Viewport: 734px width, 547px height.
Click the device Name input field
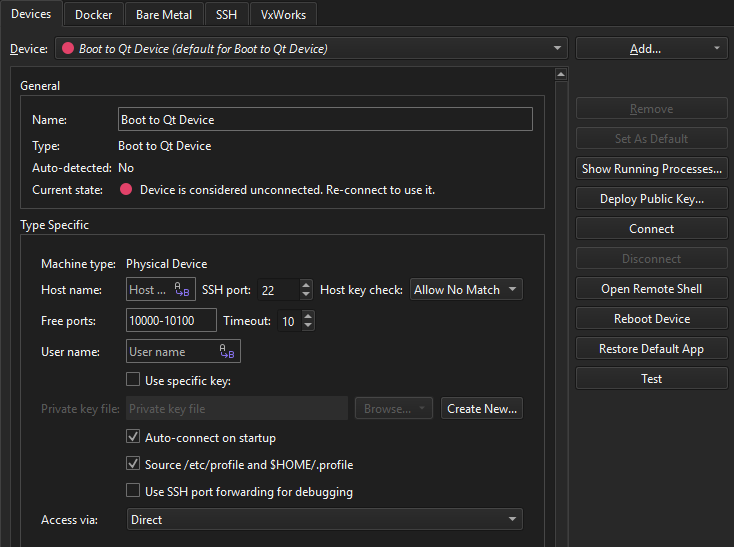pyautogui.click(x=325, y=119)
